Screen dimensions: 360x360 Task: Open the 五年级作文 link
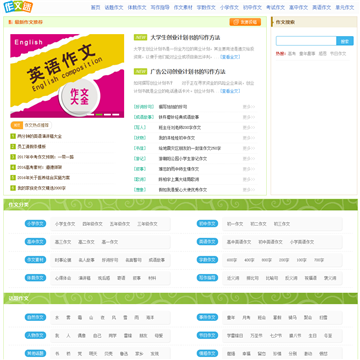point(120,224)
